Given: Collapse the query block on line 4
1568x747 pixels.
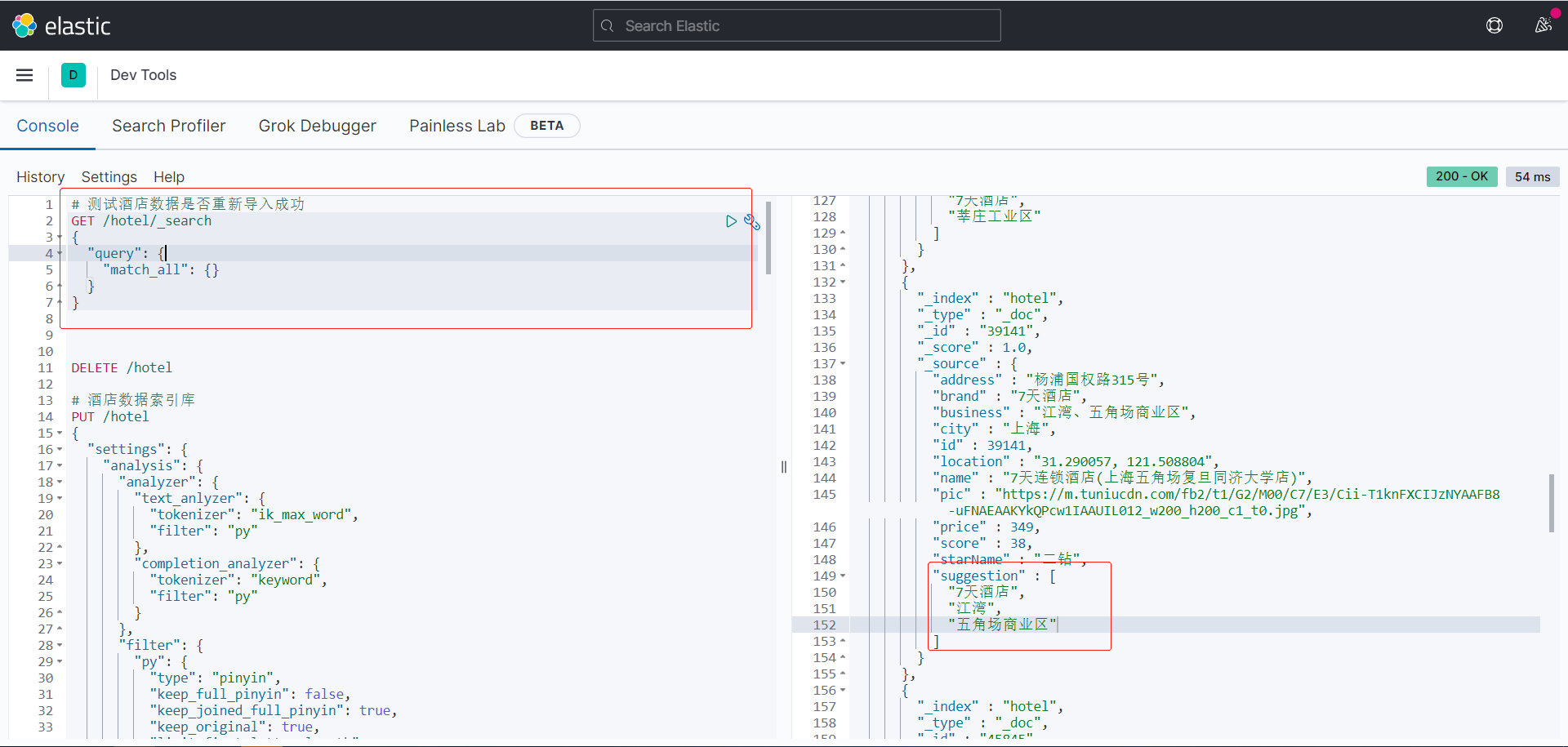Looking at the screenshot, I should [60, 254].
